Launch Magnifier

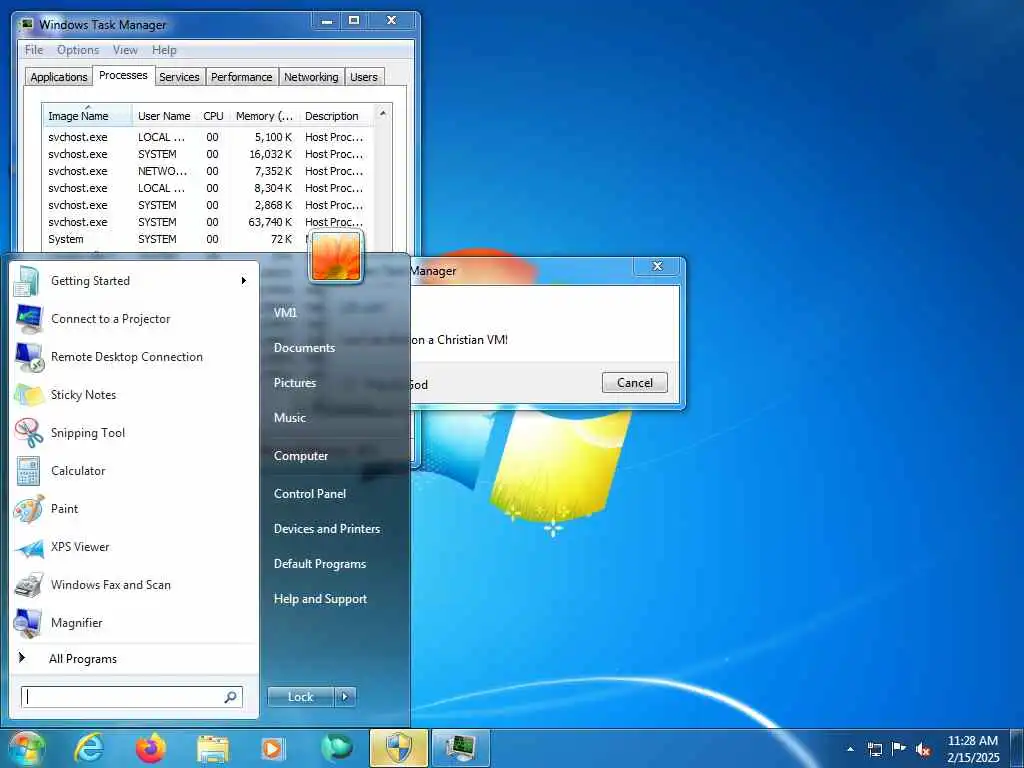134,622
